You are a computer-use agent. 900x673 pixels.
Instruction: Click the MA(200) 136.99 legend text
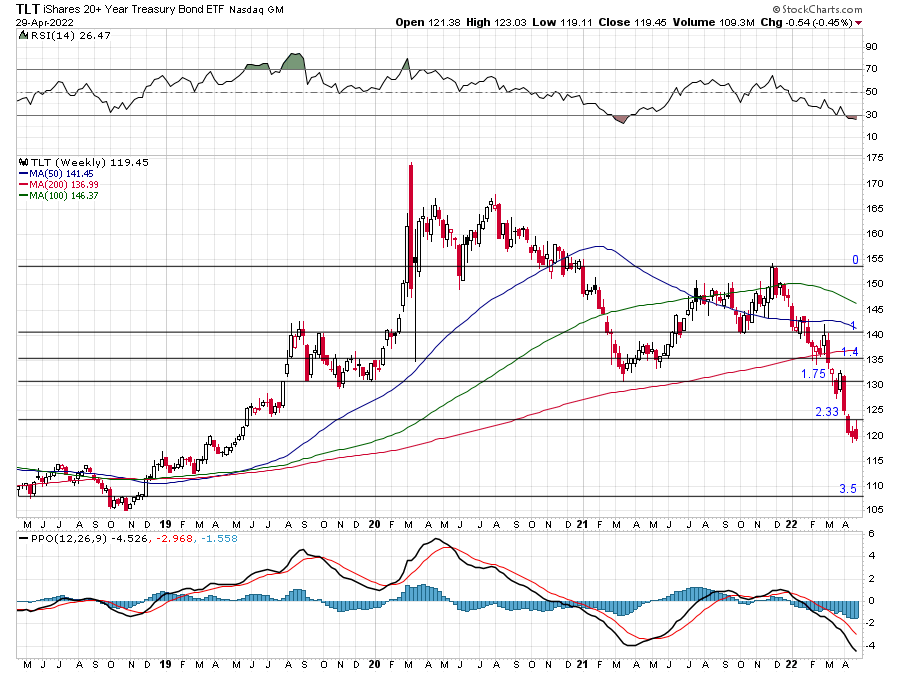coord(64,185)
